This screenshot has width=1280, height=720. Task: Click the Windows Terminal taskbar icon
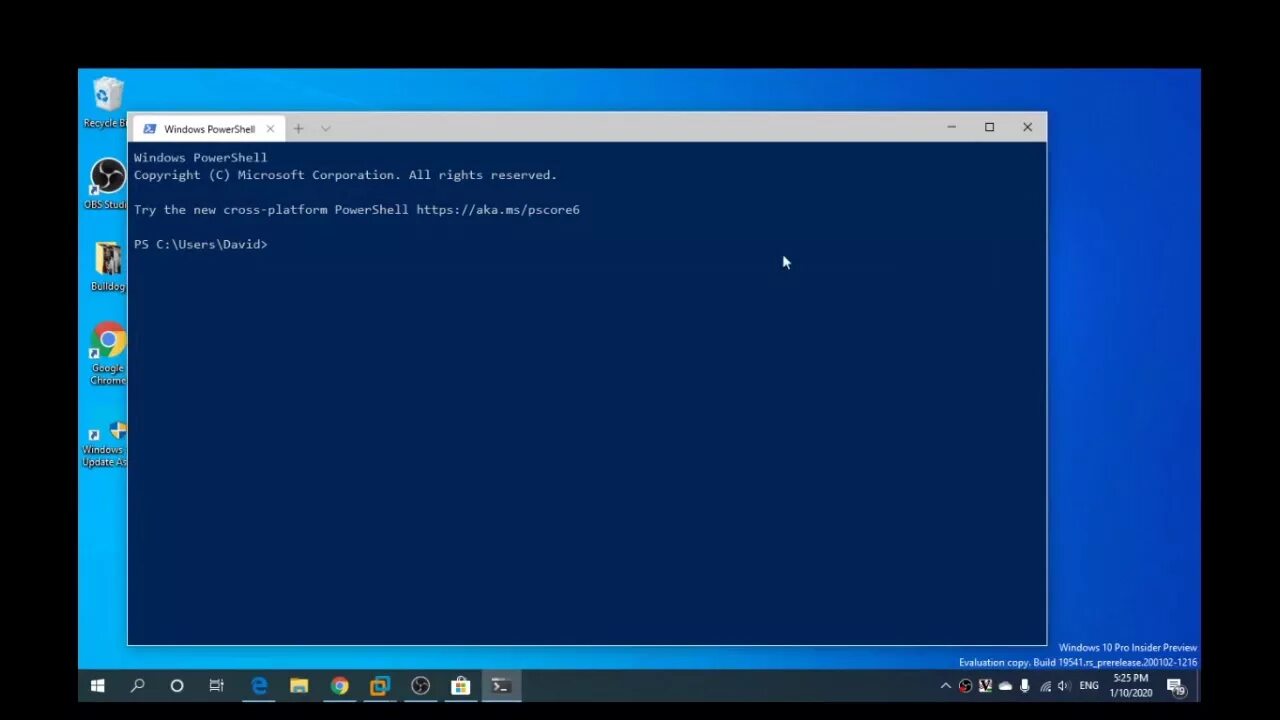501,686
